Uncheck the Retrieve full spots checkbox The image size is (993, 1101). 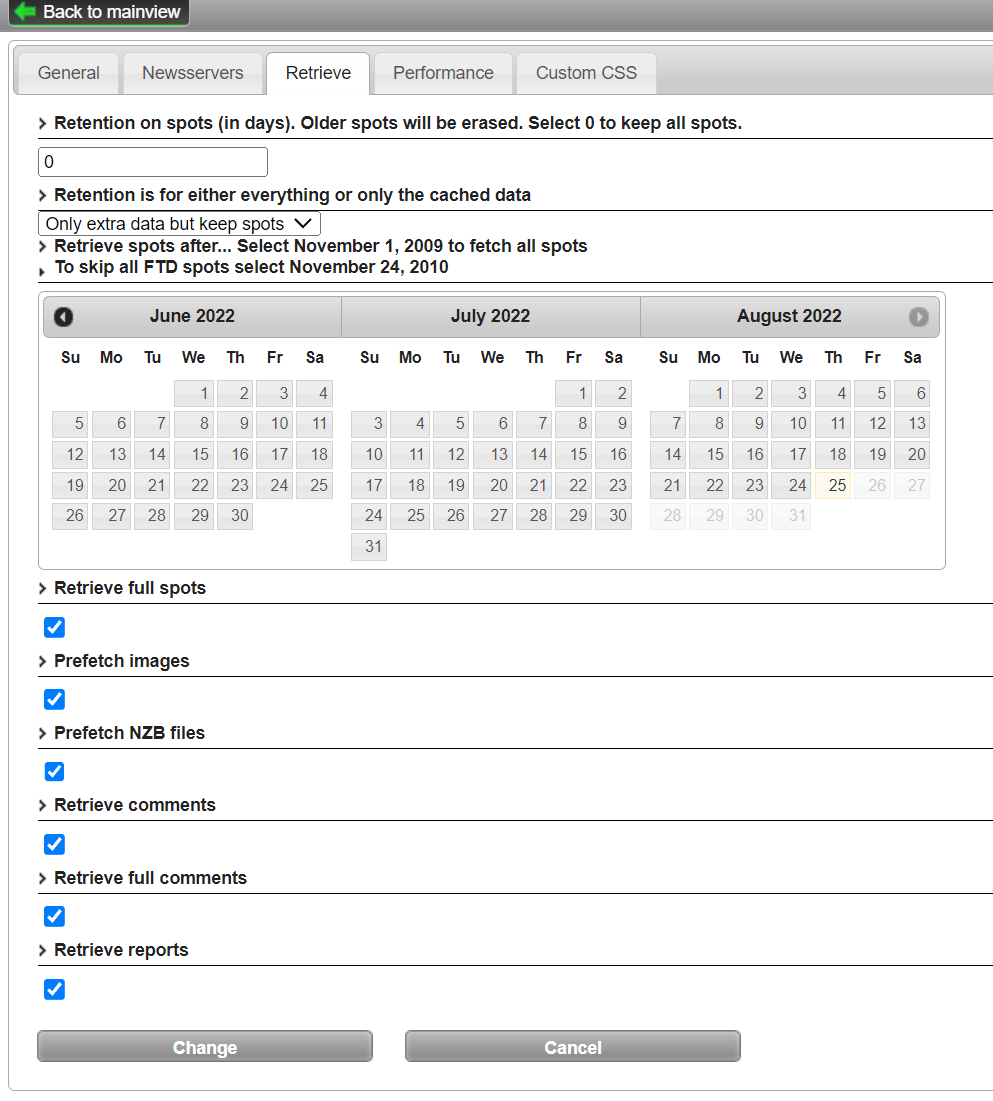[54, 627]
